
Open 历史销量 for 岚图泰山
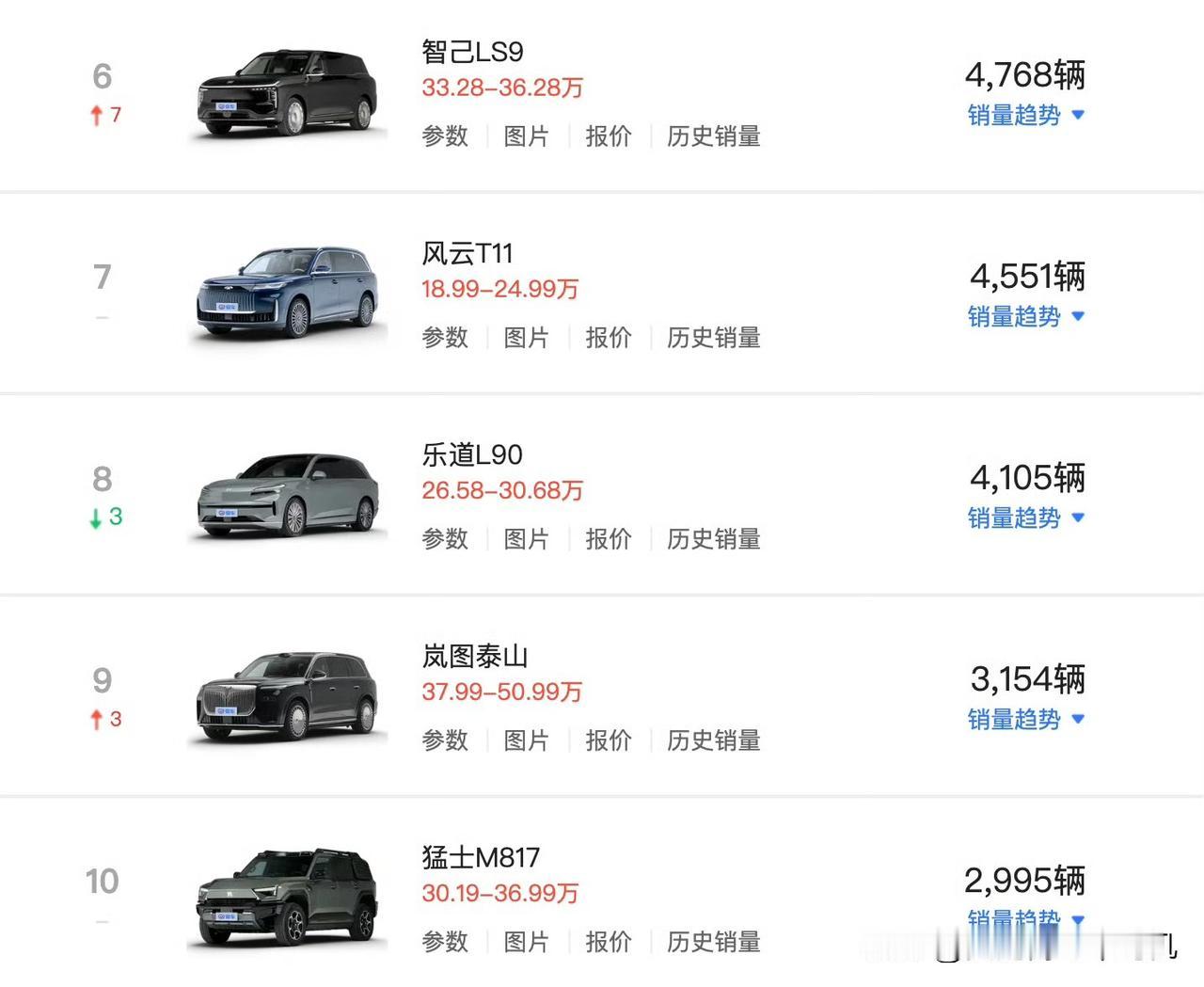tap(714, 740)
